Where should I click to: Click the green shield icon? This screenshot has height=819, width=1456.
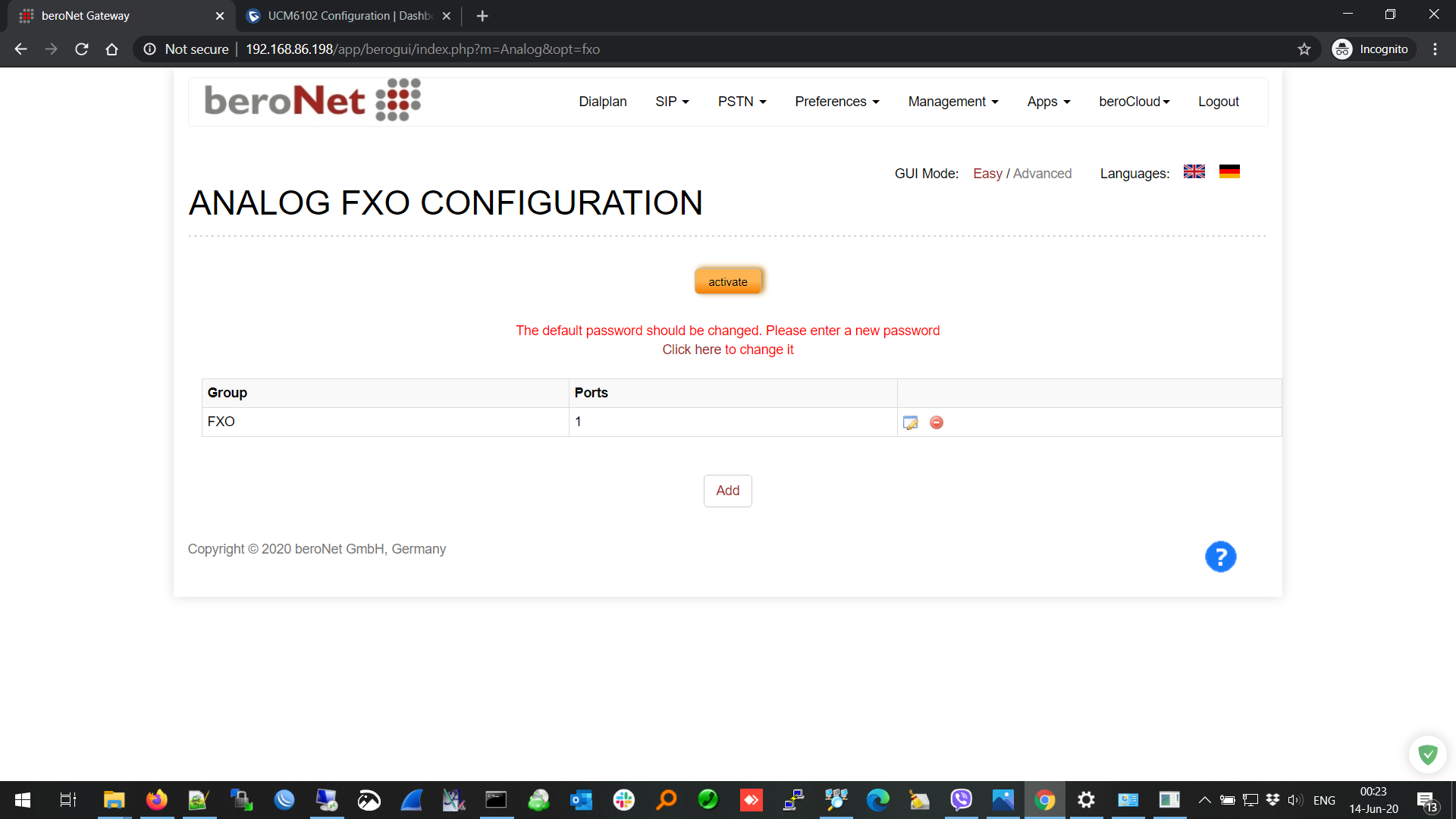pyautogui.click(x=1428, y=754)
